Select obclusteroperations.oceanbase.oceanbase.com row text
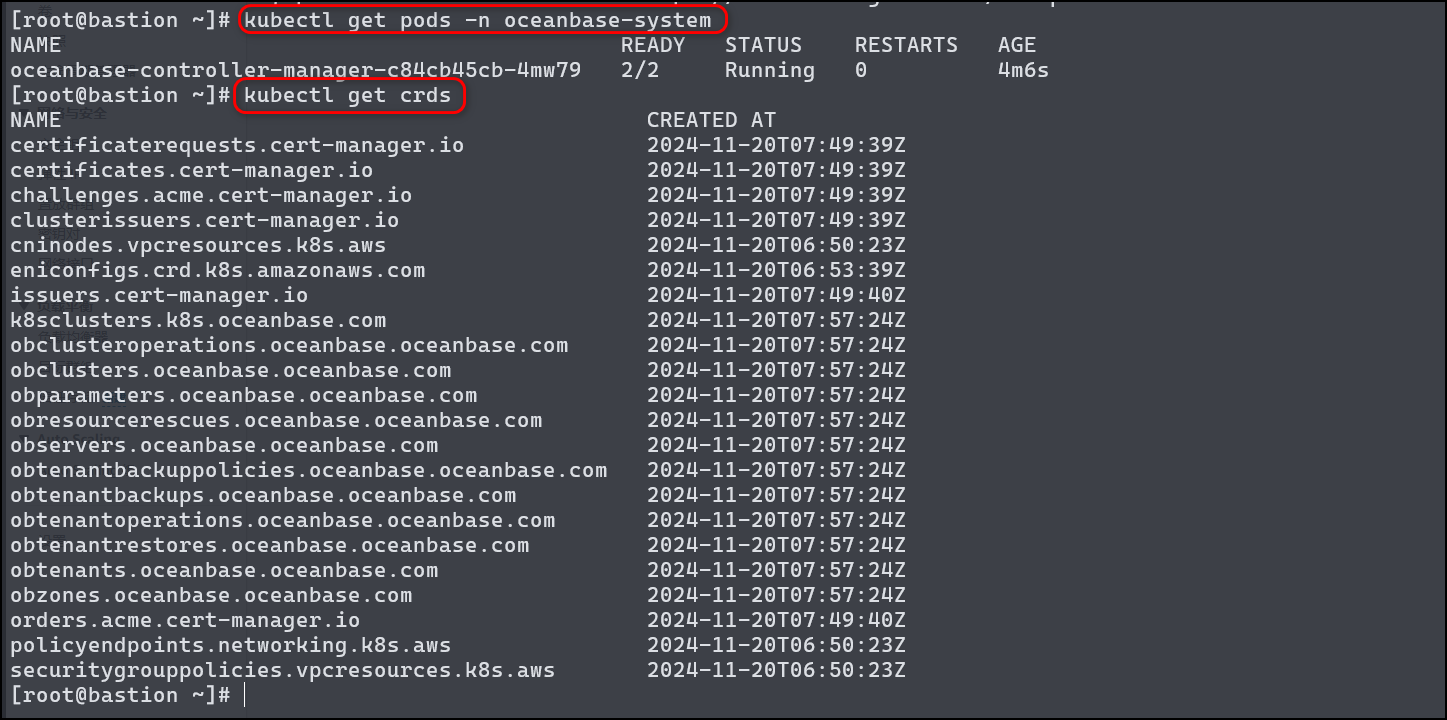The width and height of the screenshot is (1447, 720). [289, 345]
